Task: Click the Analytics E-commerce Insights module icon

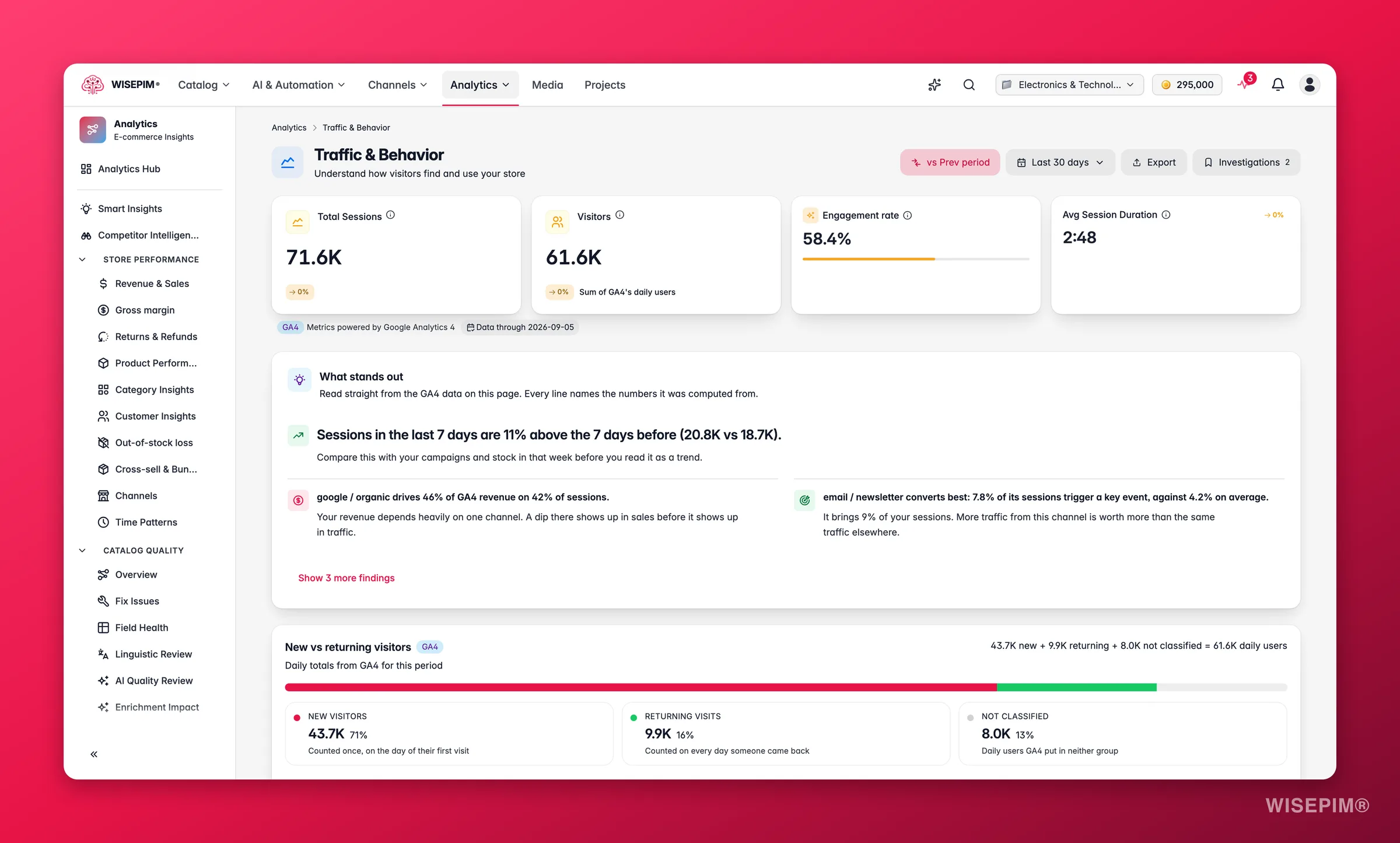Action: point(92,130)
